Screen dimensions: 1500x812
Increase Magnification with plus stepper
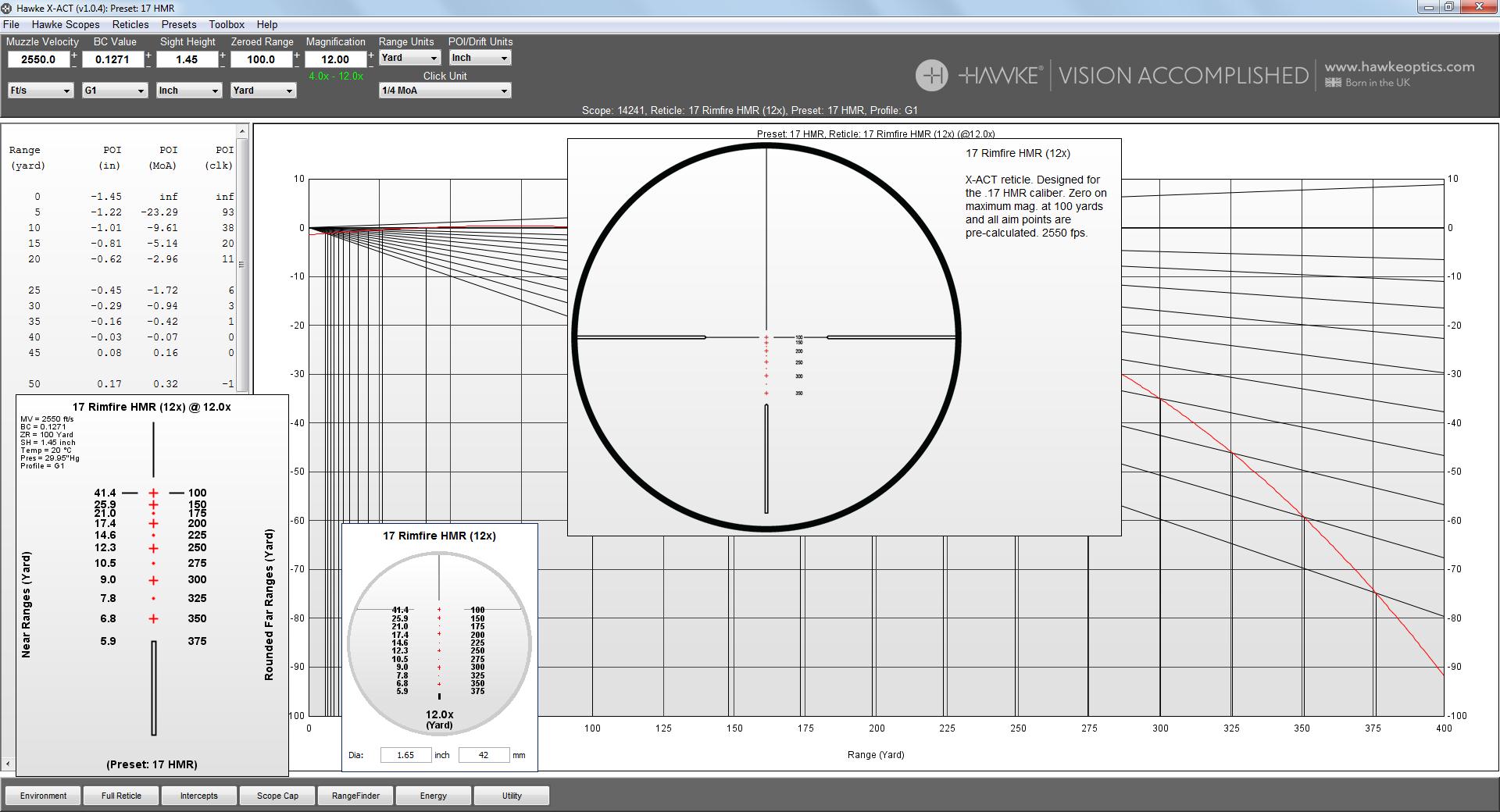(x=371, y=55)
